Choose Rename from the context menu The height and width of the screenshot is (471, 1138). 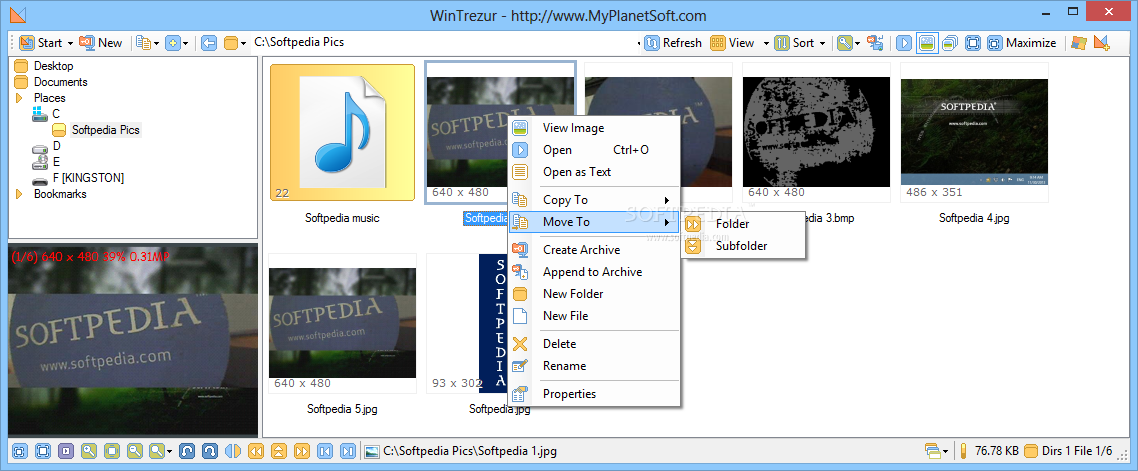tap(593, 366)
